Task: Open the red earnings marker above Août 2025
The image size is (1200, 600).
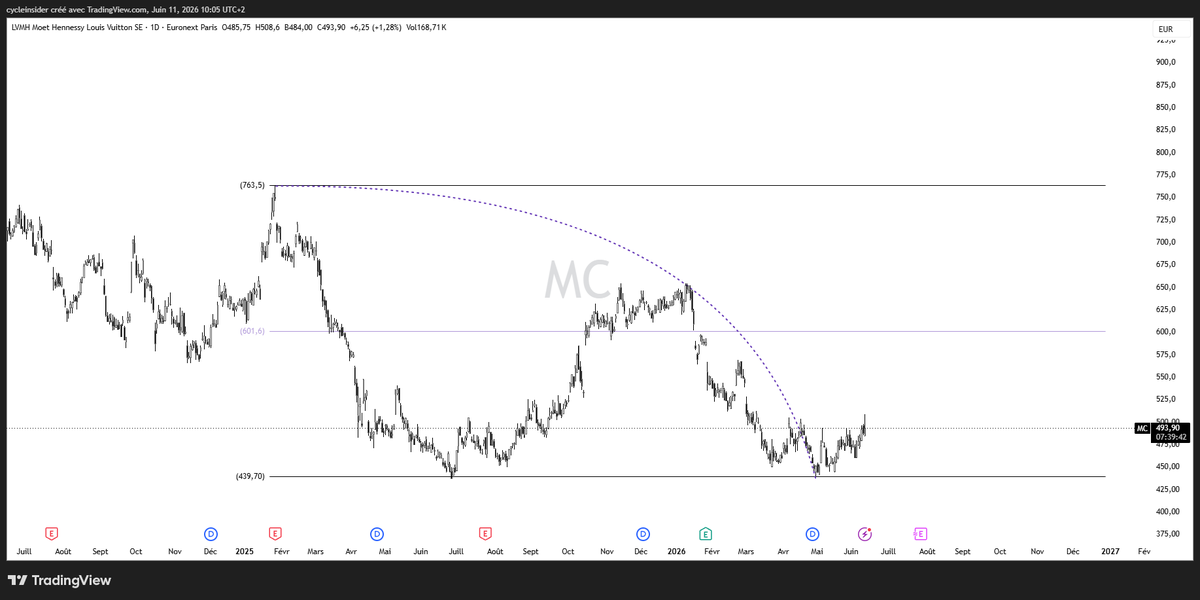Action: click(x=485, y=534)
